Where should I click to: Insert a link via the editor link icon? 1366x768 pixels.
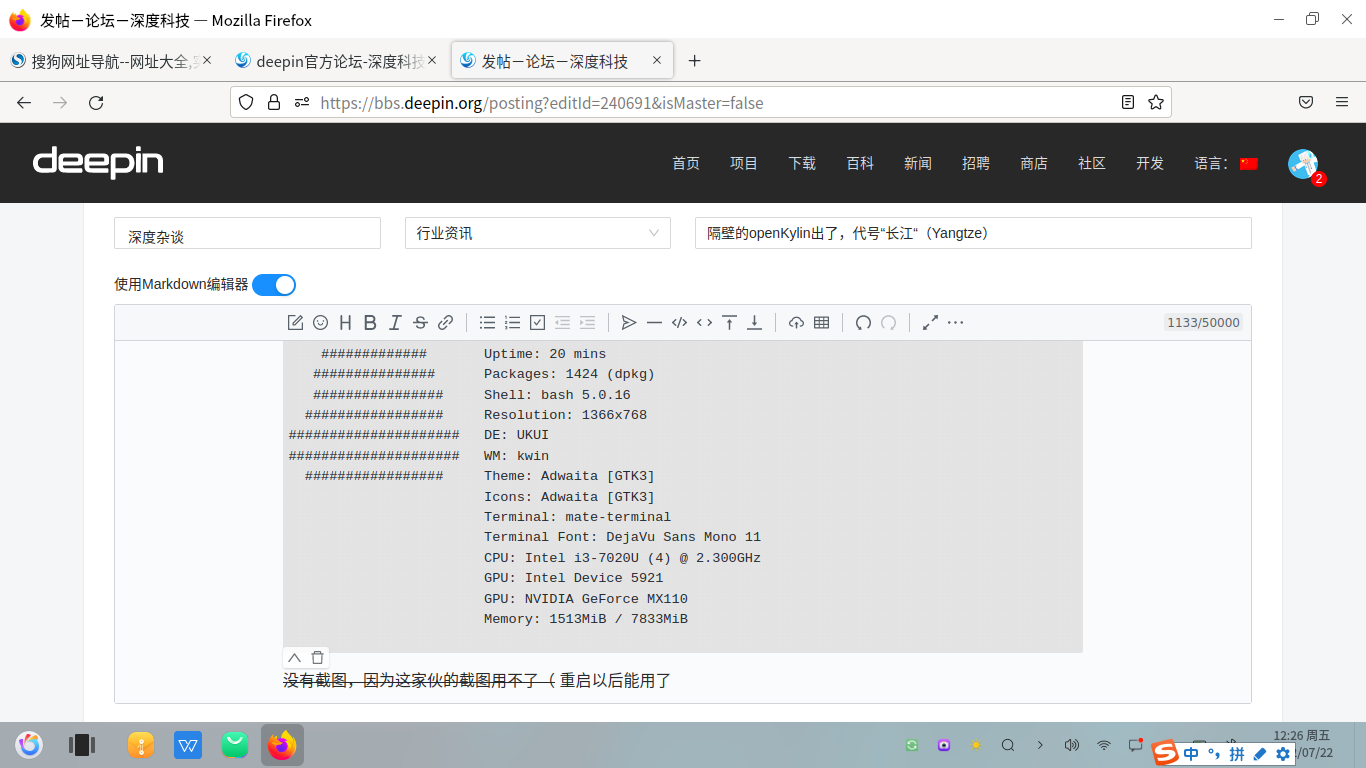point(445,322)
